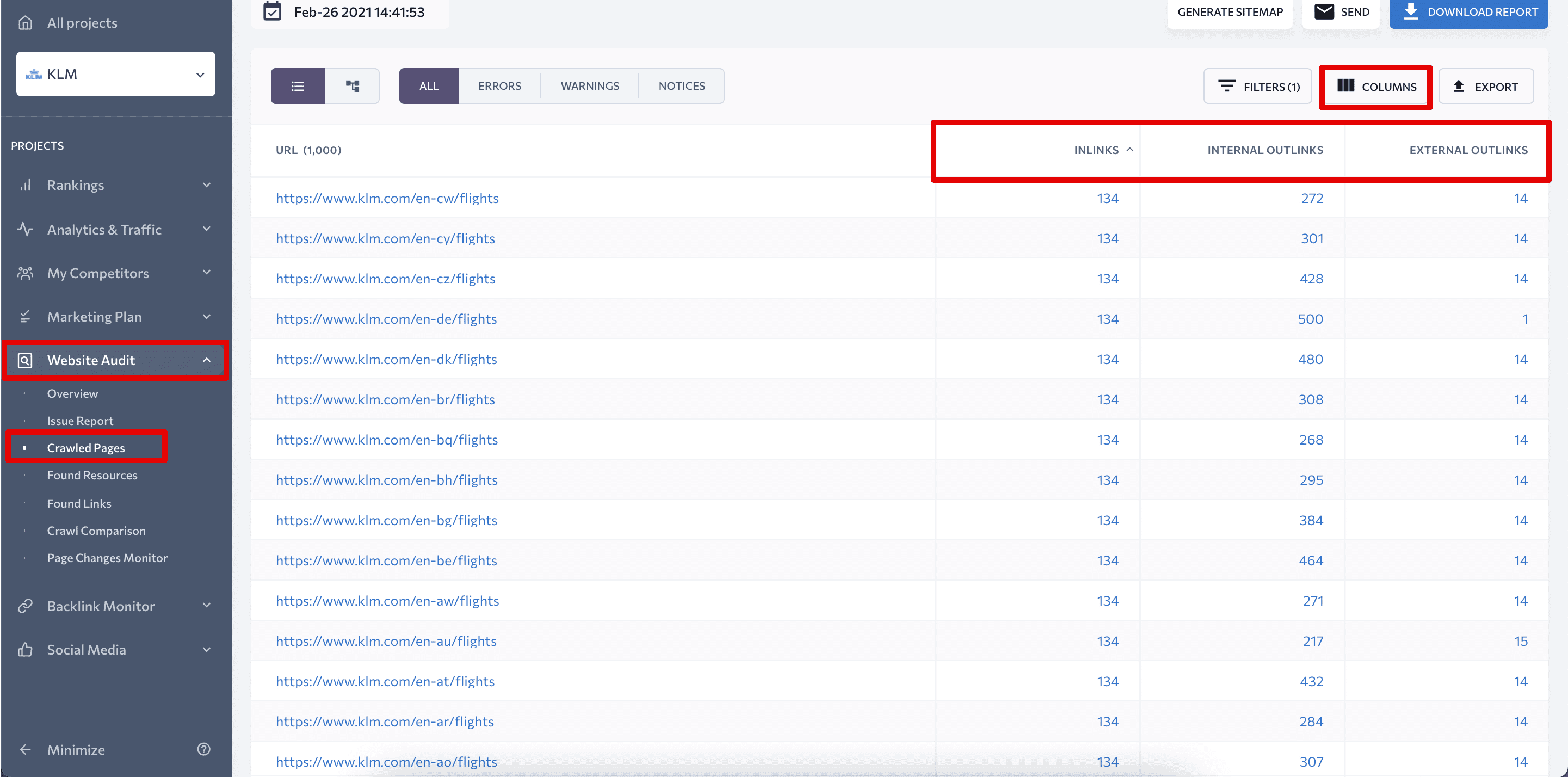1568x777 pixels.
Task: Click internal outlinks value 500
Action: point(1310,319)
